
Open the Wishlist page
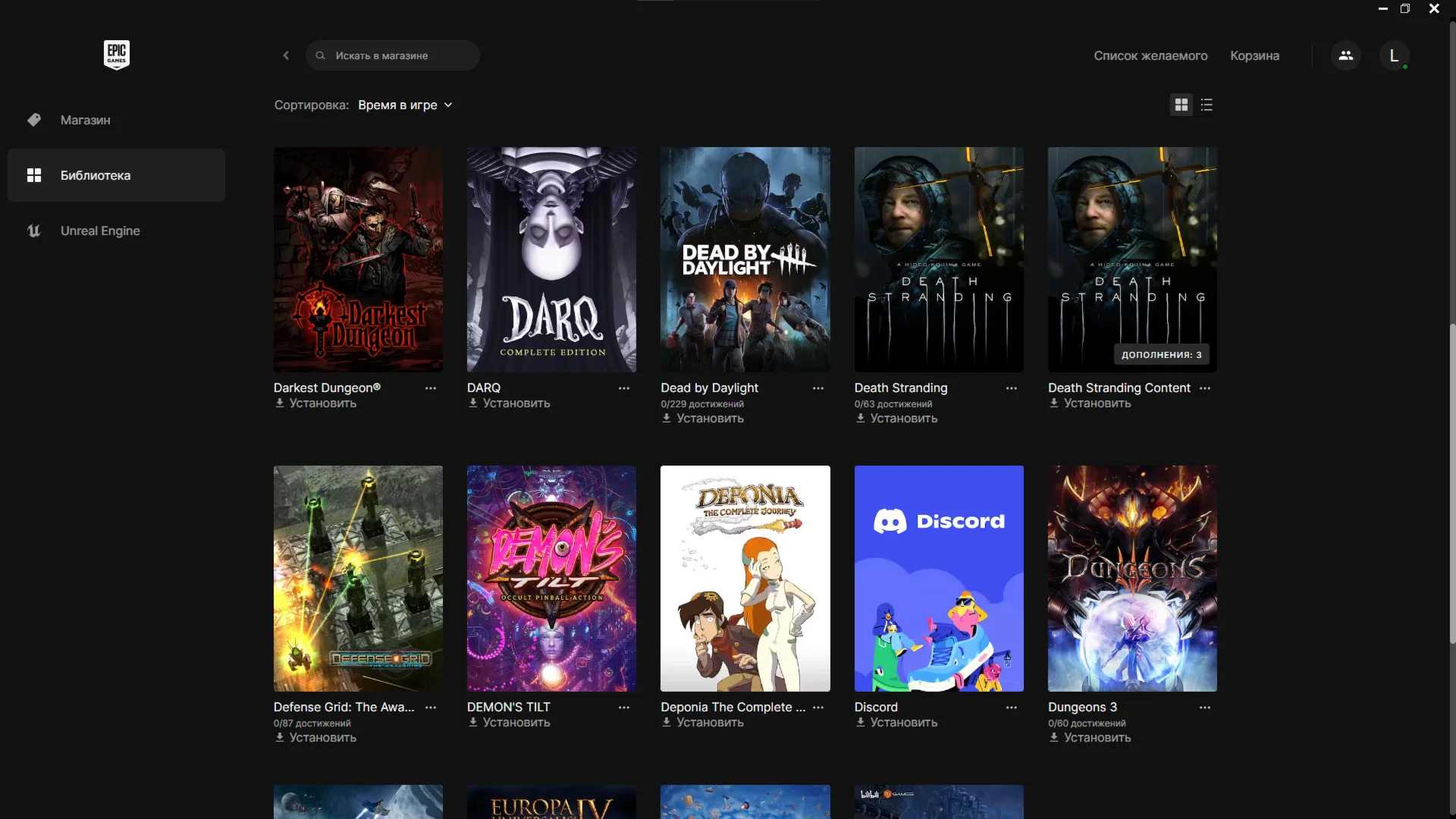1150,55
